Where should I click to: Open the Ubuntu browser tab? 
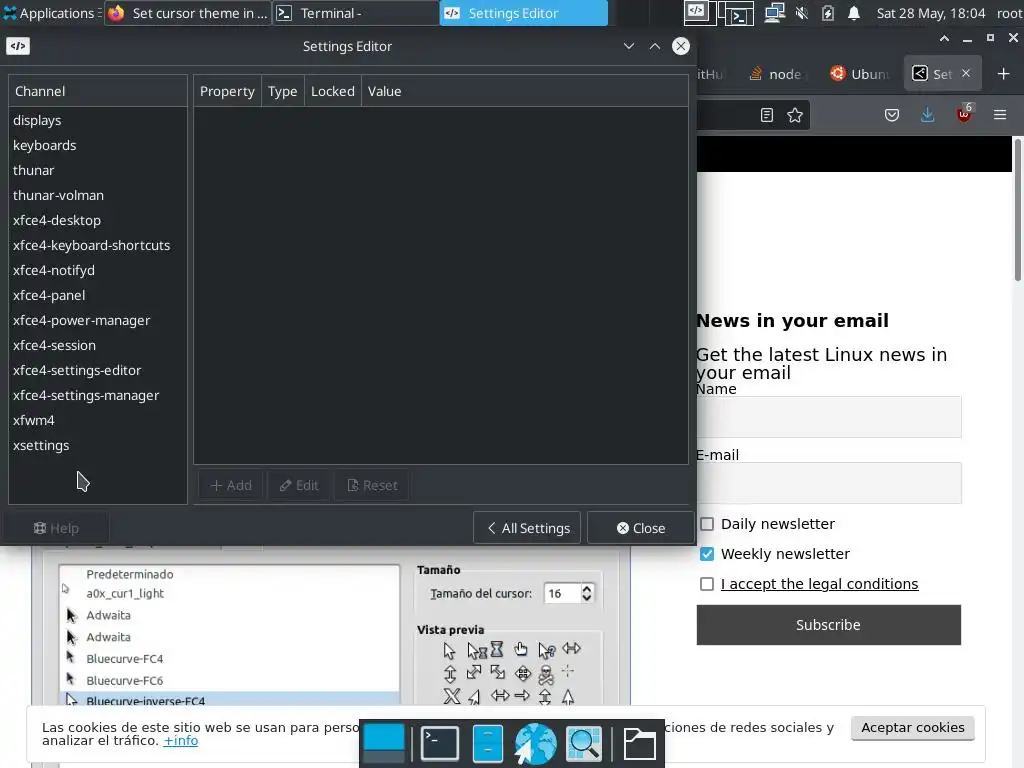861,74
